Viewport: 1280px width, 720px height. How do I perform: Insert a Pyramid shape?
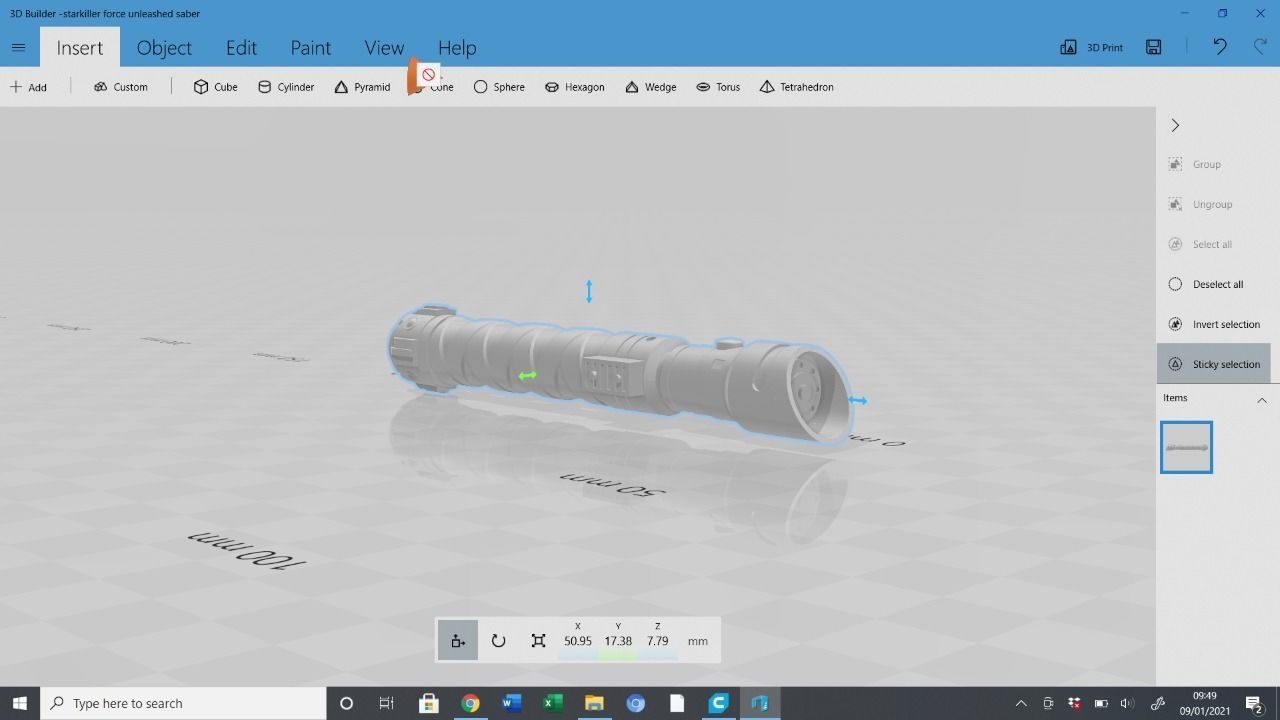point(363,87)
